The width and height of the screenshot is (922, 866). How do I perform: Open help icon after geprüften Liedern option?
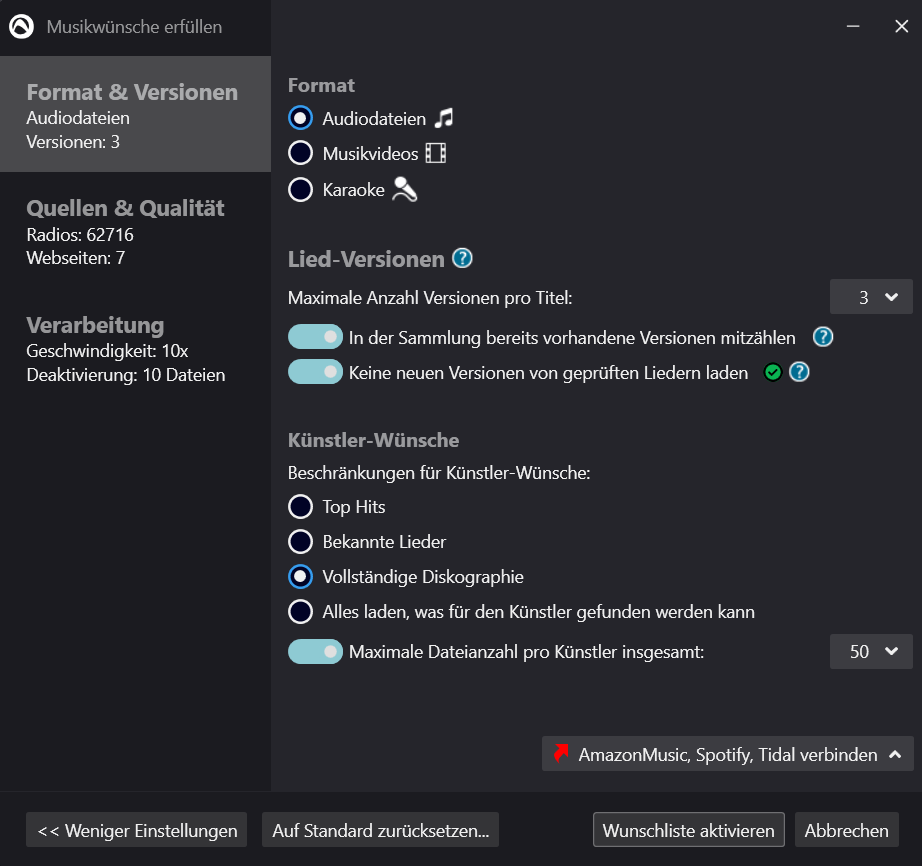799,372
